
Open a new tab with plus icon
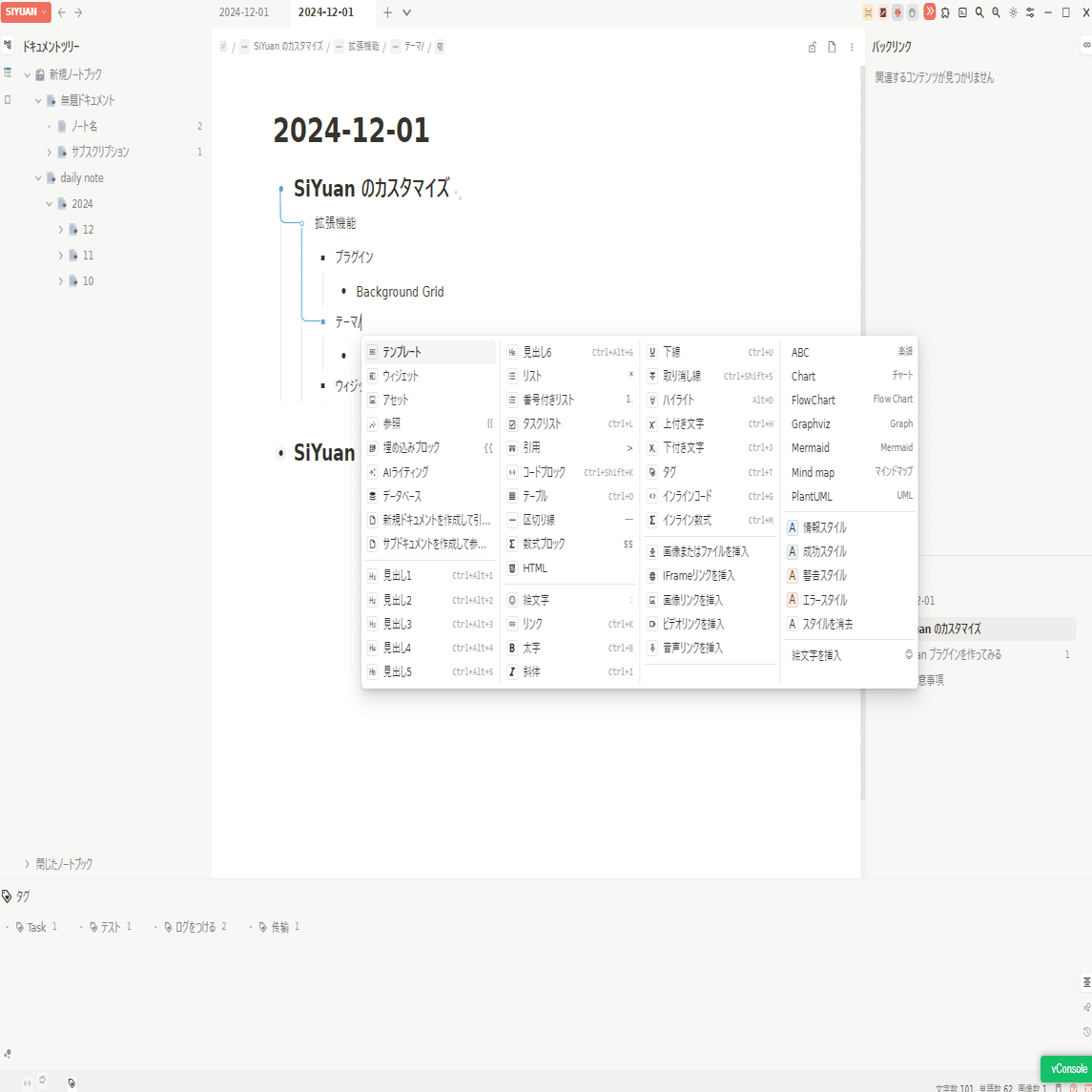(388, 12)
